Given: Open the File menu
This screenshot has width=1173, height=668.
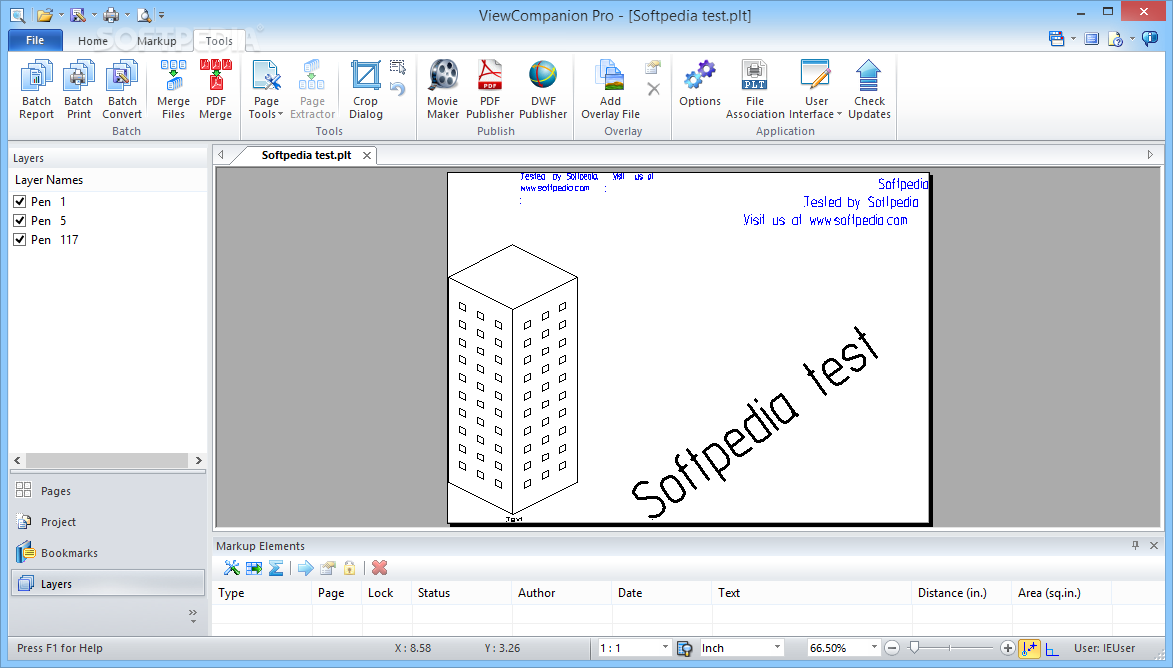Looking at the screenshot, I should pos(35,40).
